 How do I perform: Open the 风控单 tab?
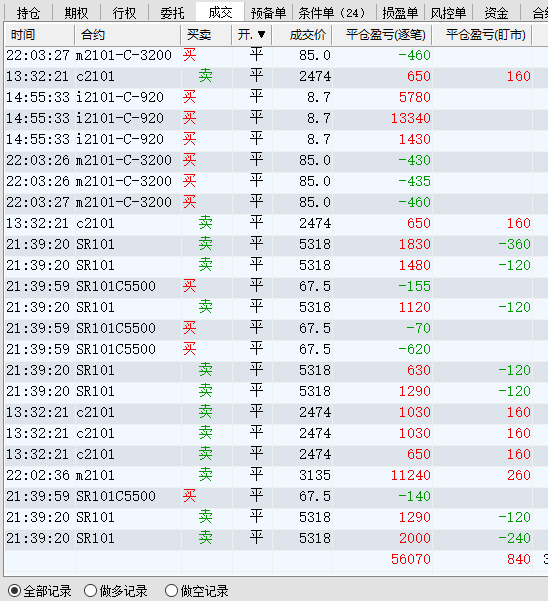(x=448, y=13)
